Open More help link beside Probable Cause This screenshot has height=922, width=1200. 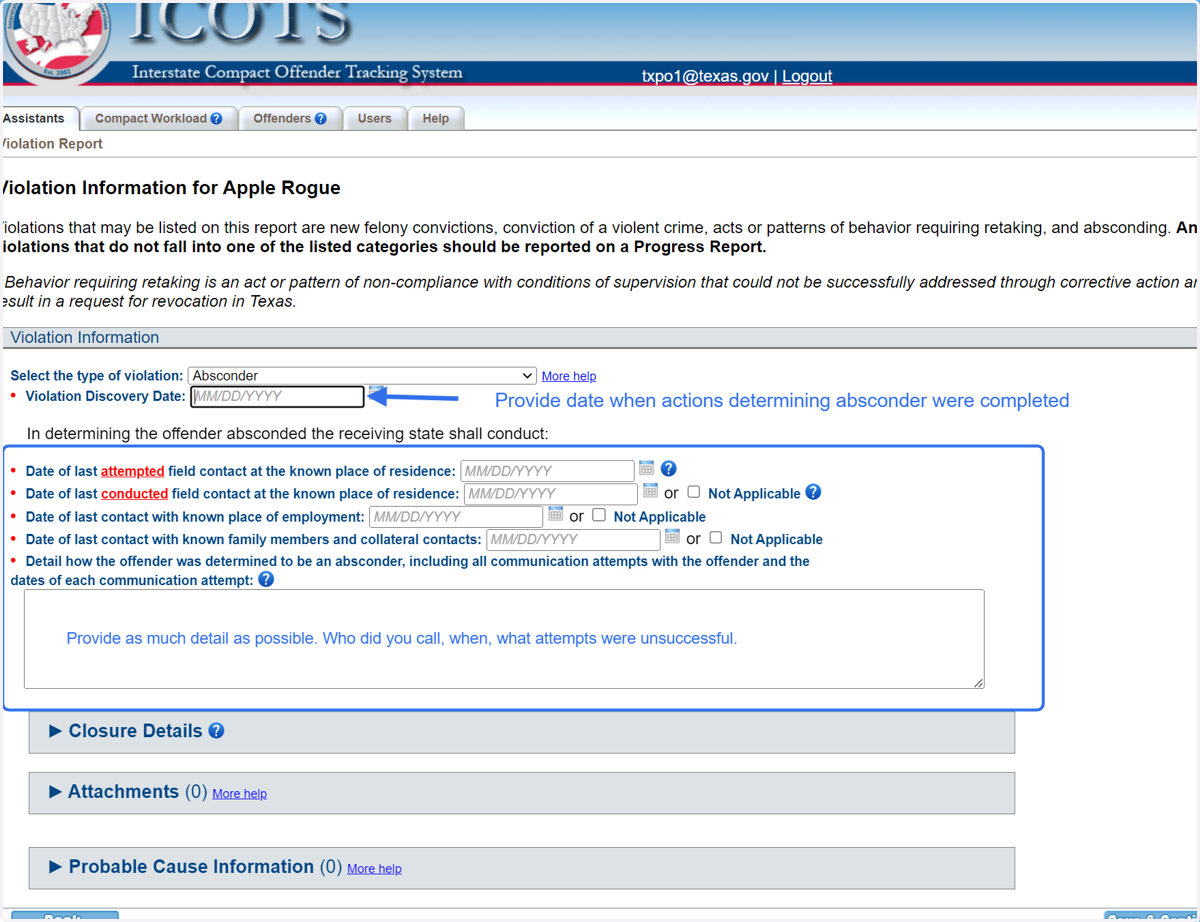(x=374, y=869)
